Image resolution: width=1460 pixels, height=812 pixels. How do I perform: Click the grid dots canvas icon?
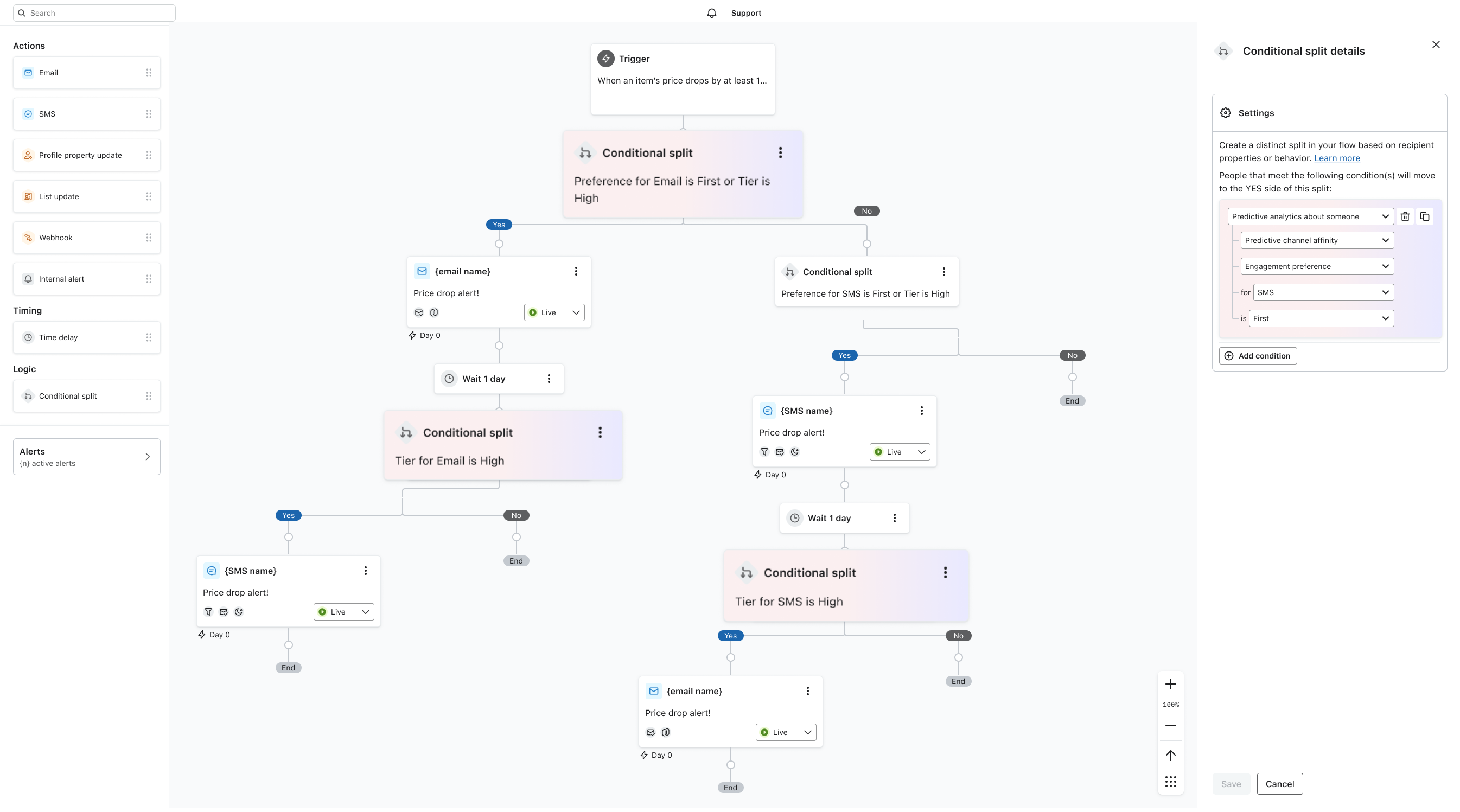(1170, 782)
